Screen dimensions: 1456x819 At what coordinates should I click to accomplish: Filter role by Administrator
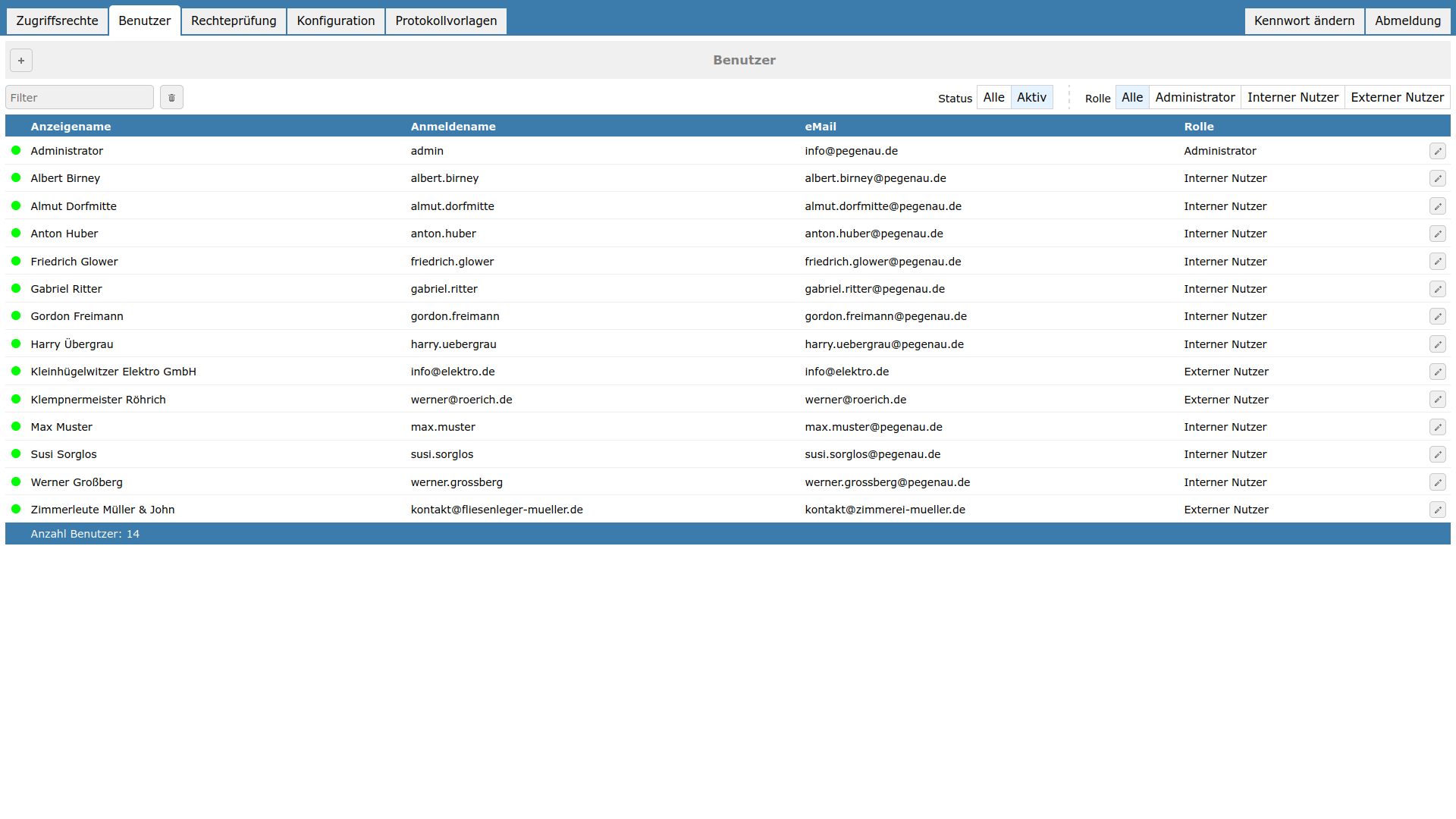1194,98
